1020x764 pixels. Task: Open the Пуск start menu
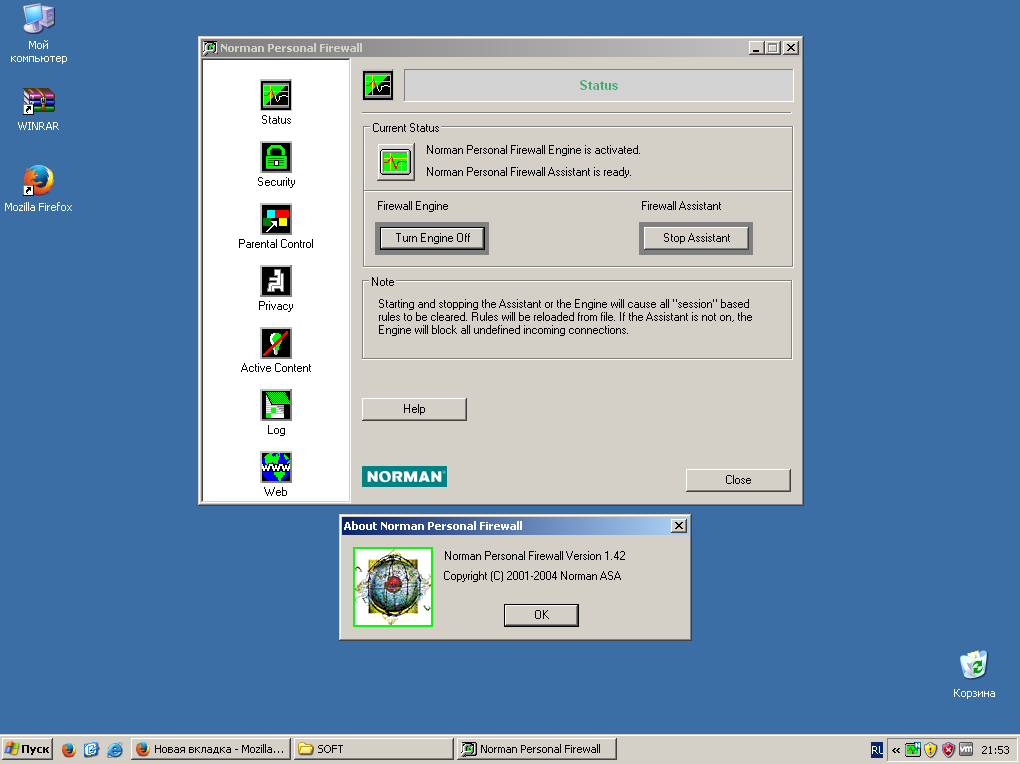28,749
